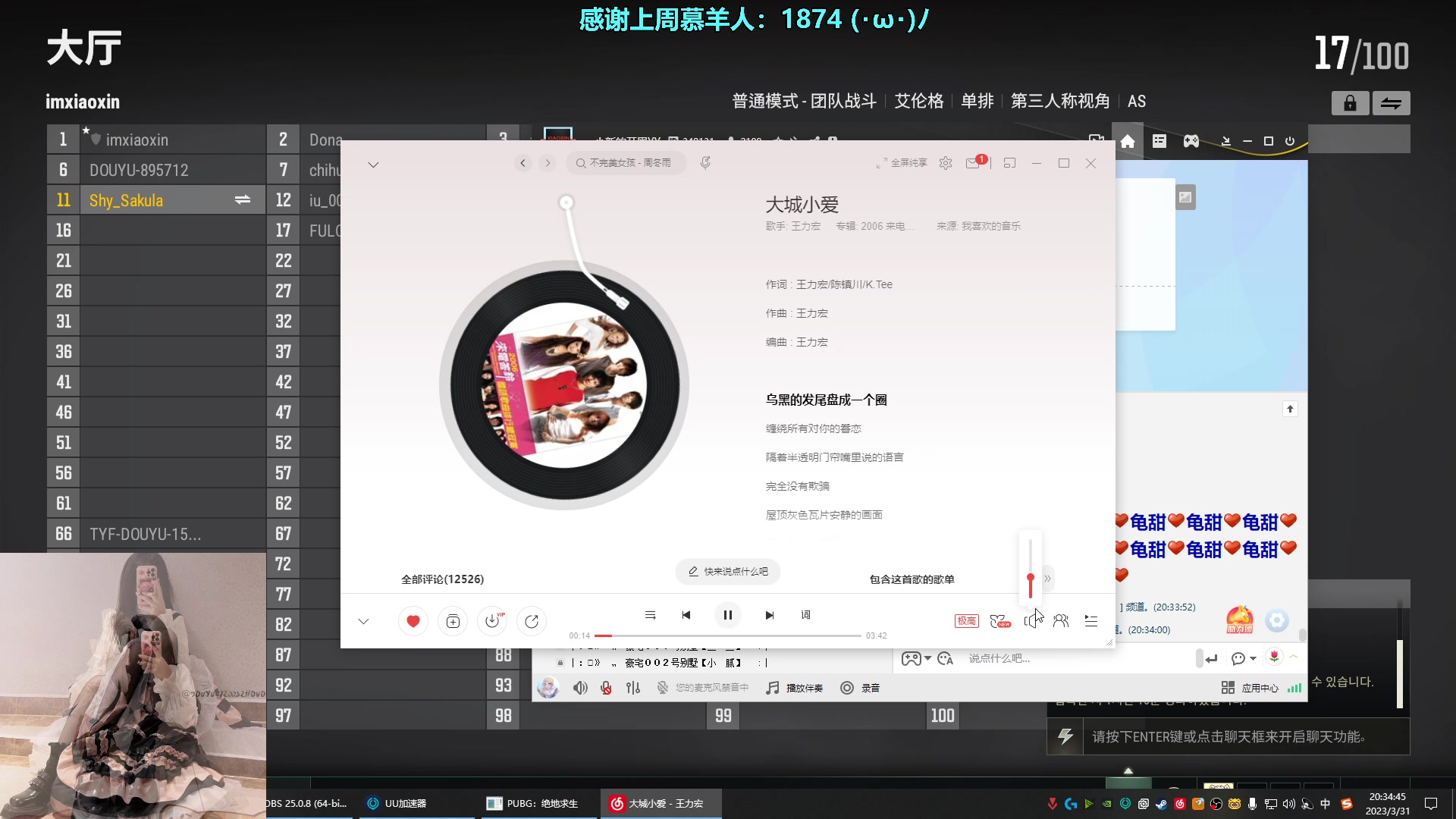Click the spinning album cover disc
1456x819 pixels.
coord(563,385)
